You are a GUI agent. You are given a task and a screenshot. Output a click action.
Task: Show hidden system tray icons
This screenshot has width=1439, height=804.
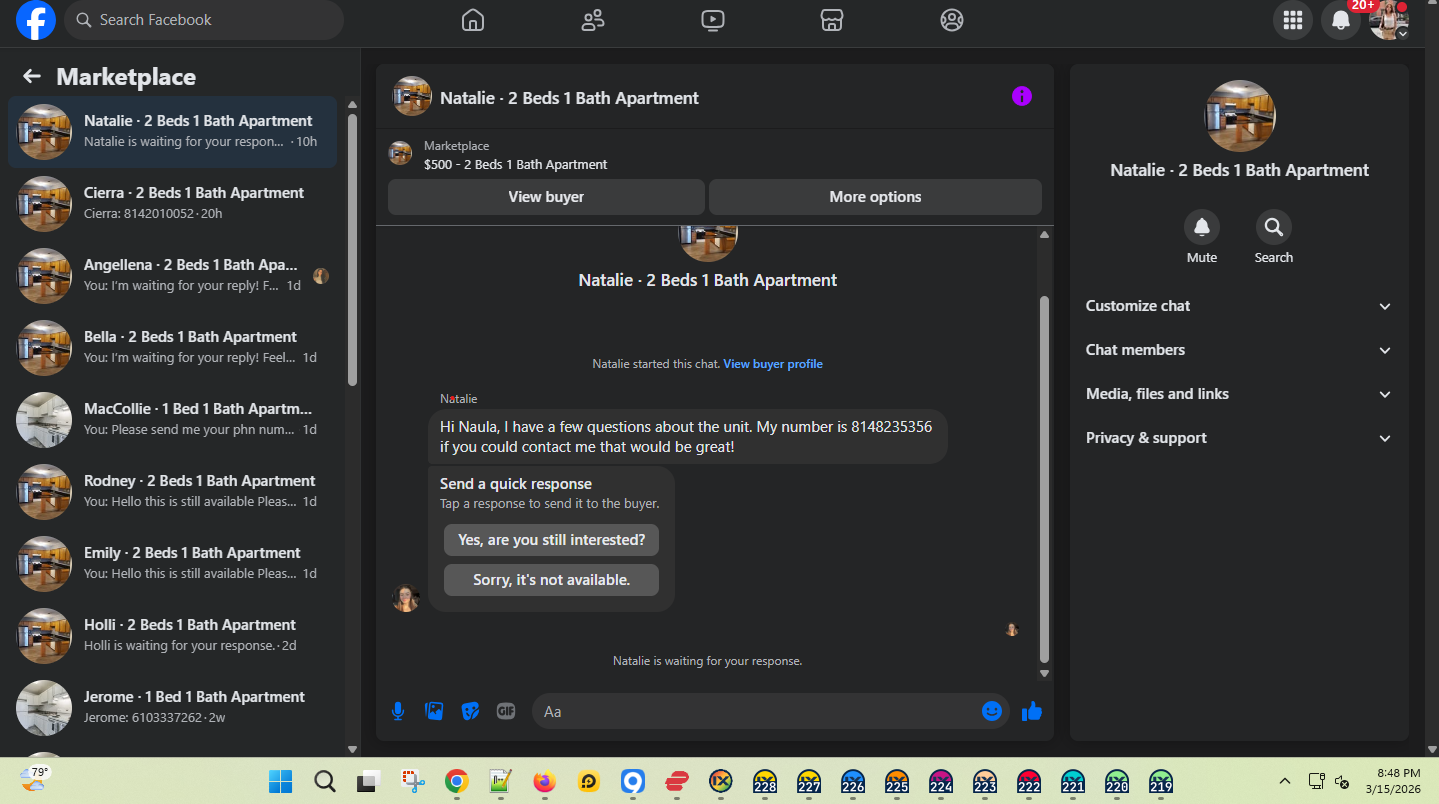pos(1285,781)
